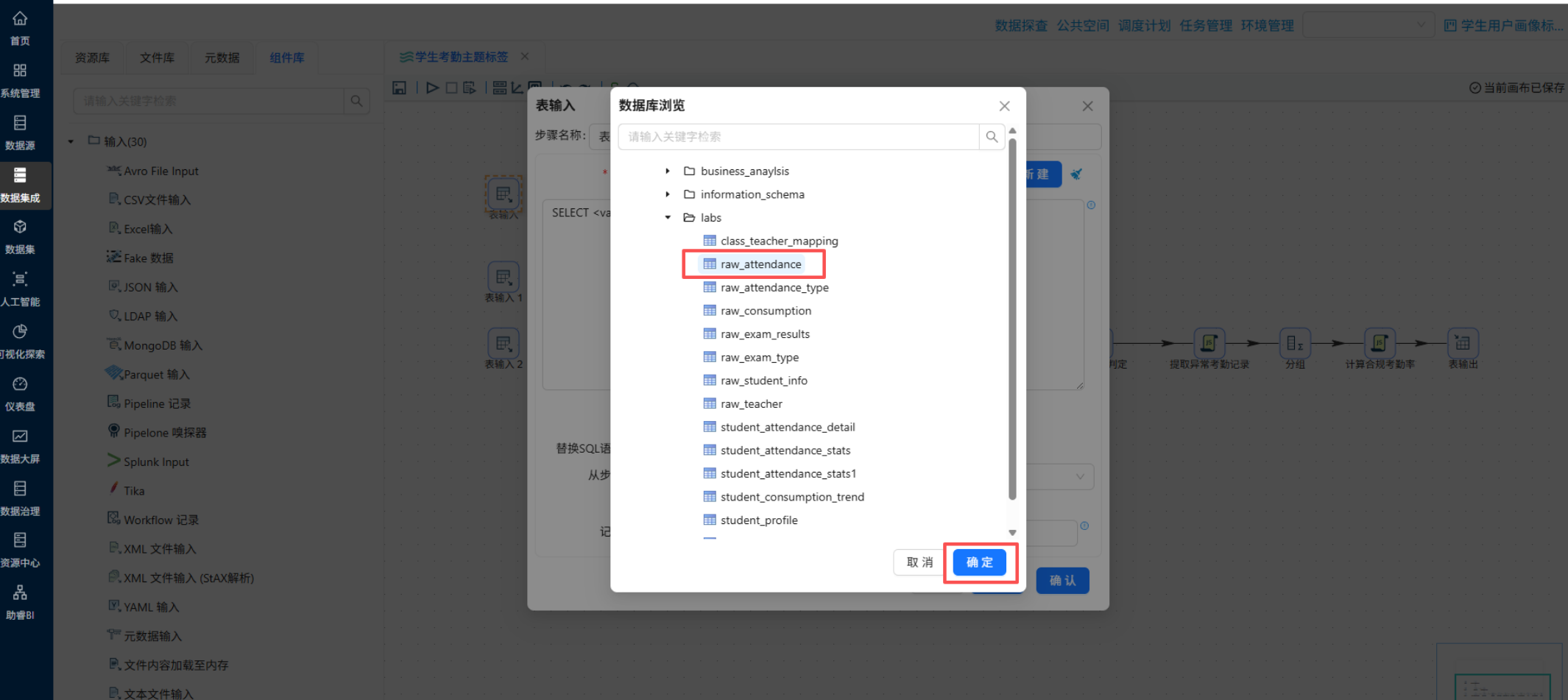The height and width of the screenshot is (700, 1568).
Task: Open 数据集 in the left sidebar
Action: [x=20, y=237]
